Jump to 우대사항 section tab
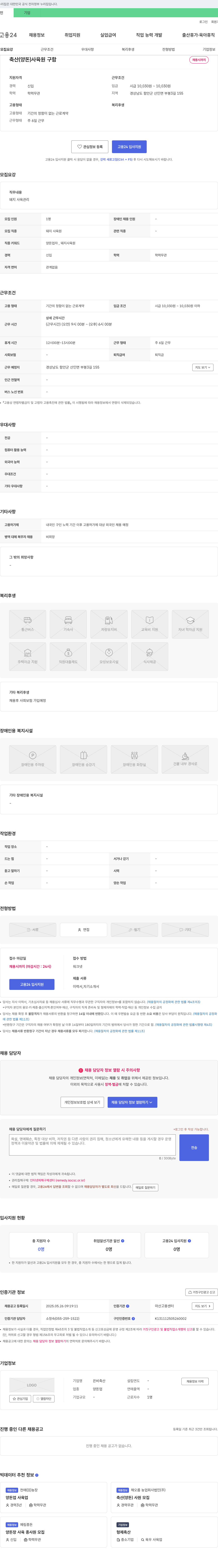 point(87,49)
